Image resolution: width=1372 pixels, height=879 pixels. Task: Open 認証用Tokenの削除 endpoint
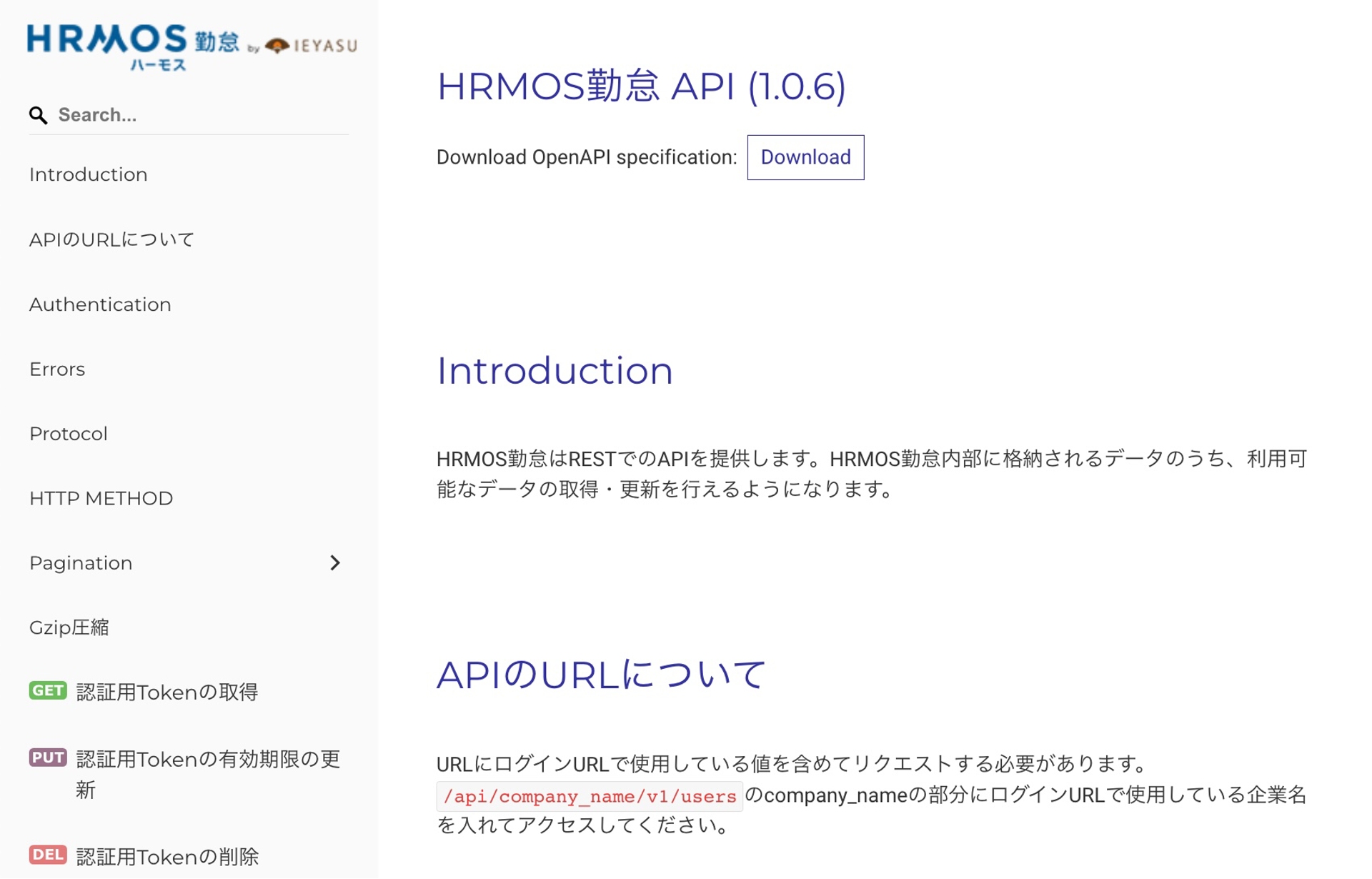(167, 856)
